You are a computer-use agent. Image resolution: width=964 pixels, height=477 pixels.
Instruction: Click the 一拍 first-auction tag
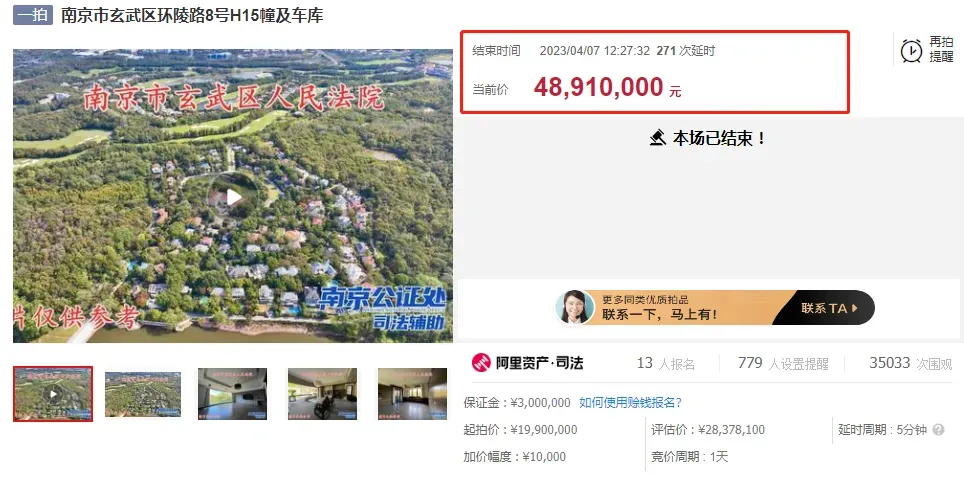33,15
